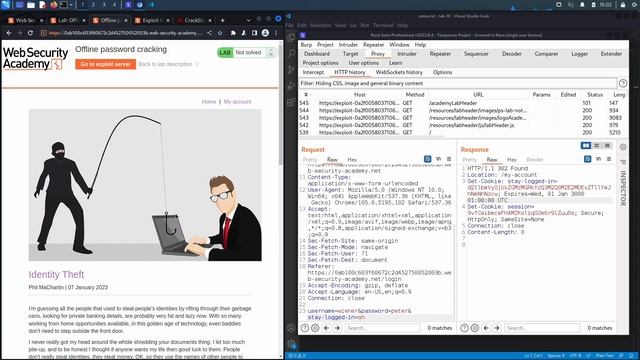640x360 pixels.
Task: Open the Intruder menu in Burp menubar
Action: [x=348, y=45]
